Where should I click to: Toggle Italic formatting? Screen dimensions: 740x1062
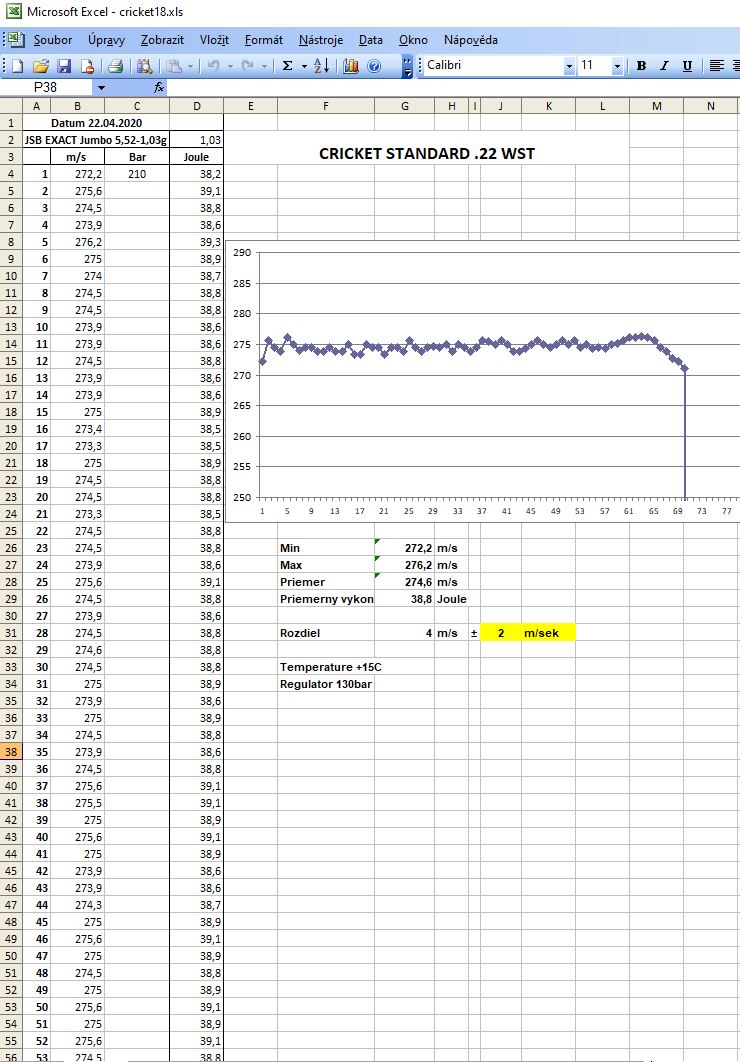(664, 66)
